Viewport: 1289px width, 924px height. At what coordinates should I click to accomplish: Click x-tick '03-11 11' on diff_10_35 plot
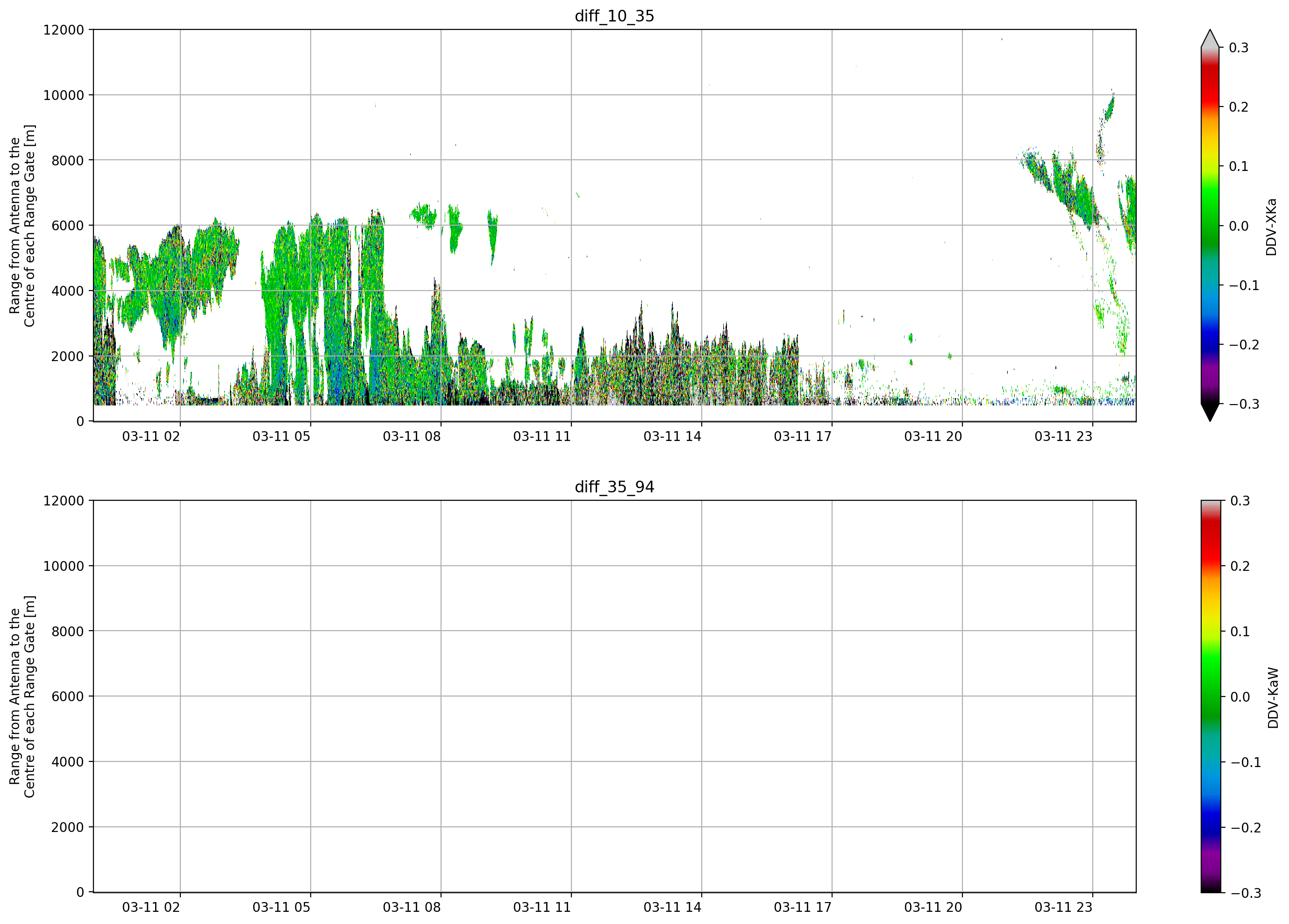tap(542, 436)
